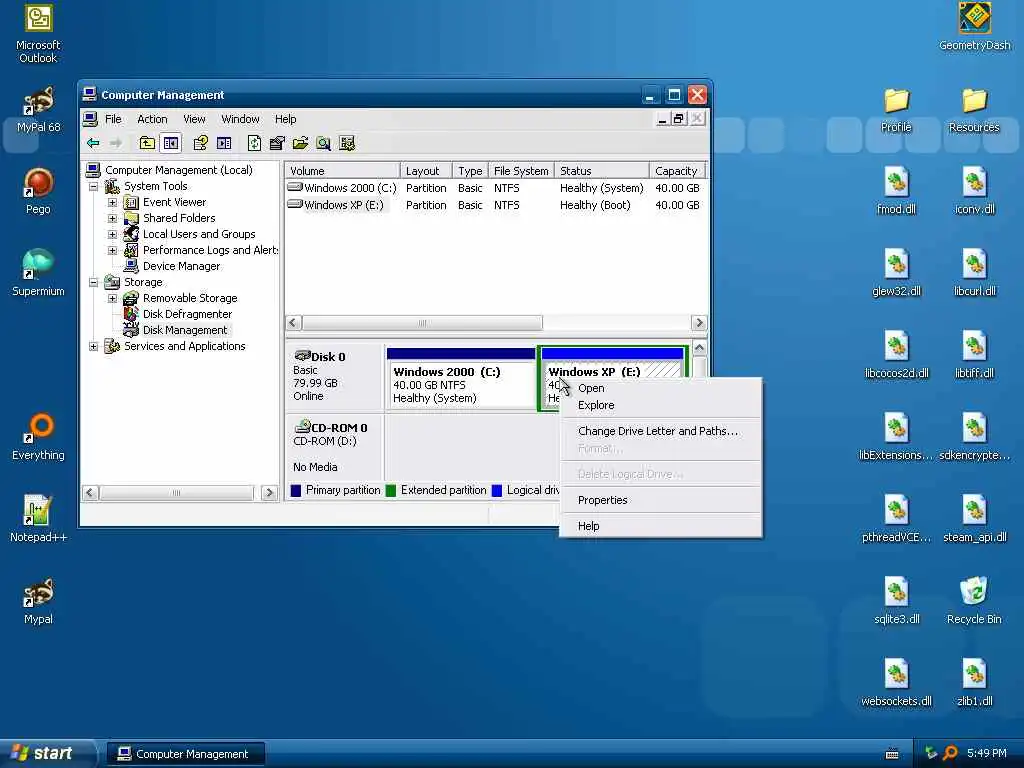Viewport: 1024px width, 768px height.
Task: Expand Services and Applications node
Action: [x=93, y=346]
